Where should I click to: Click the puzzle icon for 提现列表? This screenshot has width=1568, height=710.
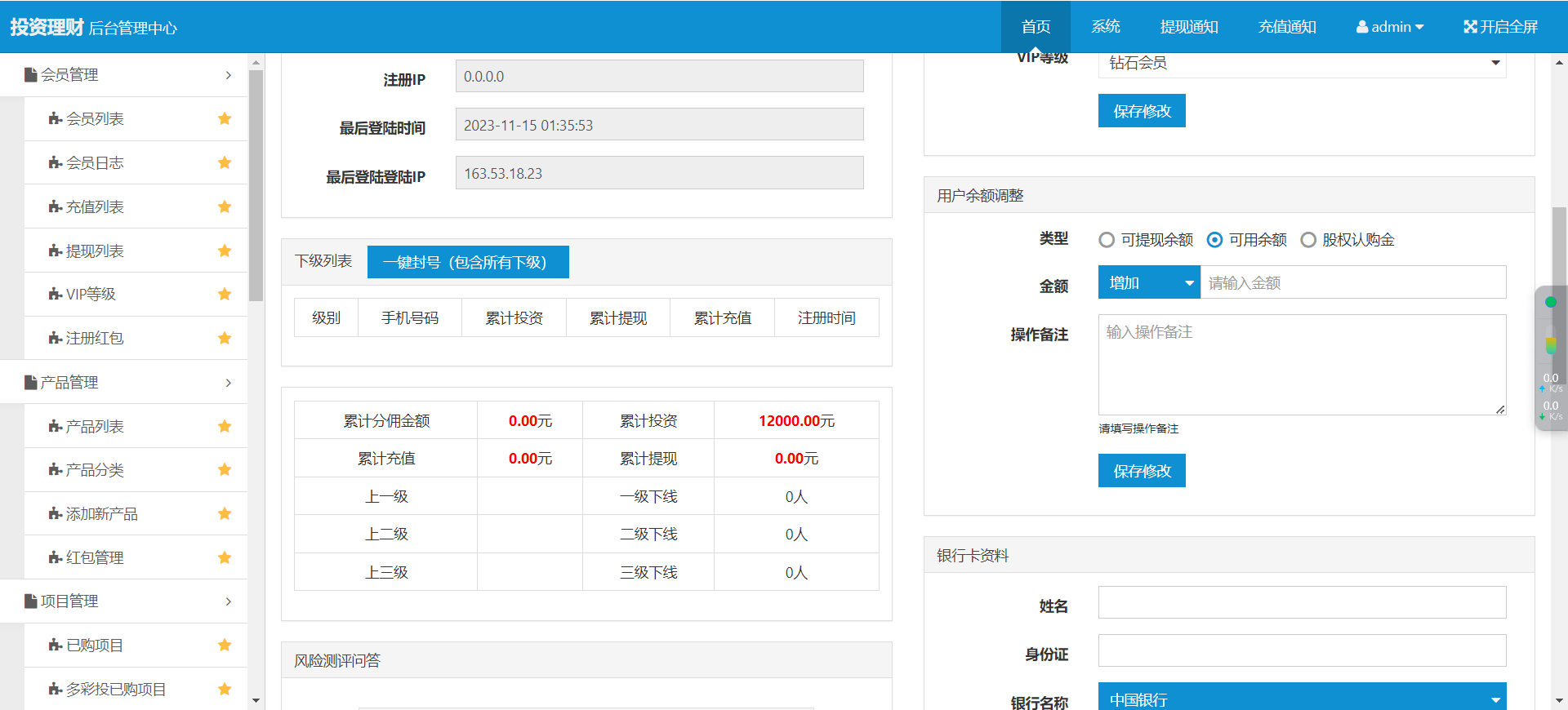pos(56,251)
